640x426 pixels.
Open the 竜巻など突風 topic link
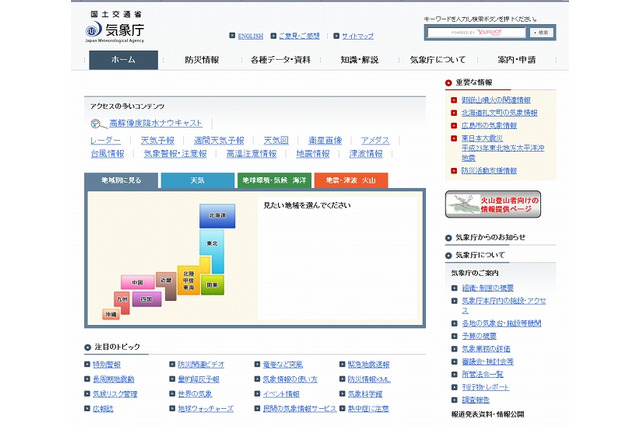283,365
